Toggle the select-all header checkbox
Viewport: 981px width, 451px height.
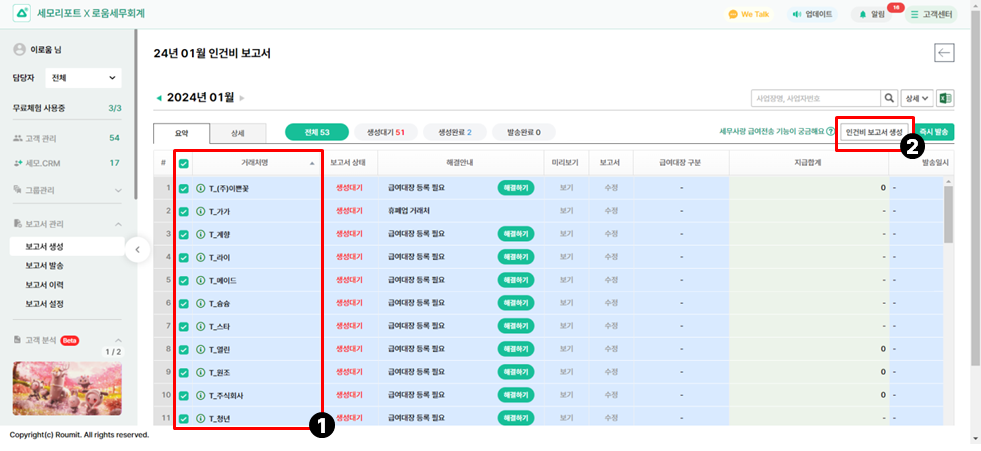point(183,163)
